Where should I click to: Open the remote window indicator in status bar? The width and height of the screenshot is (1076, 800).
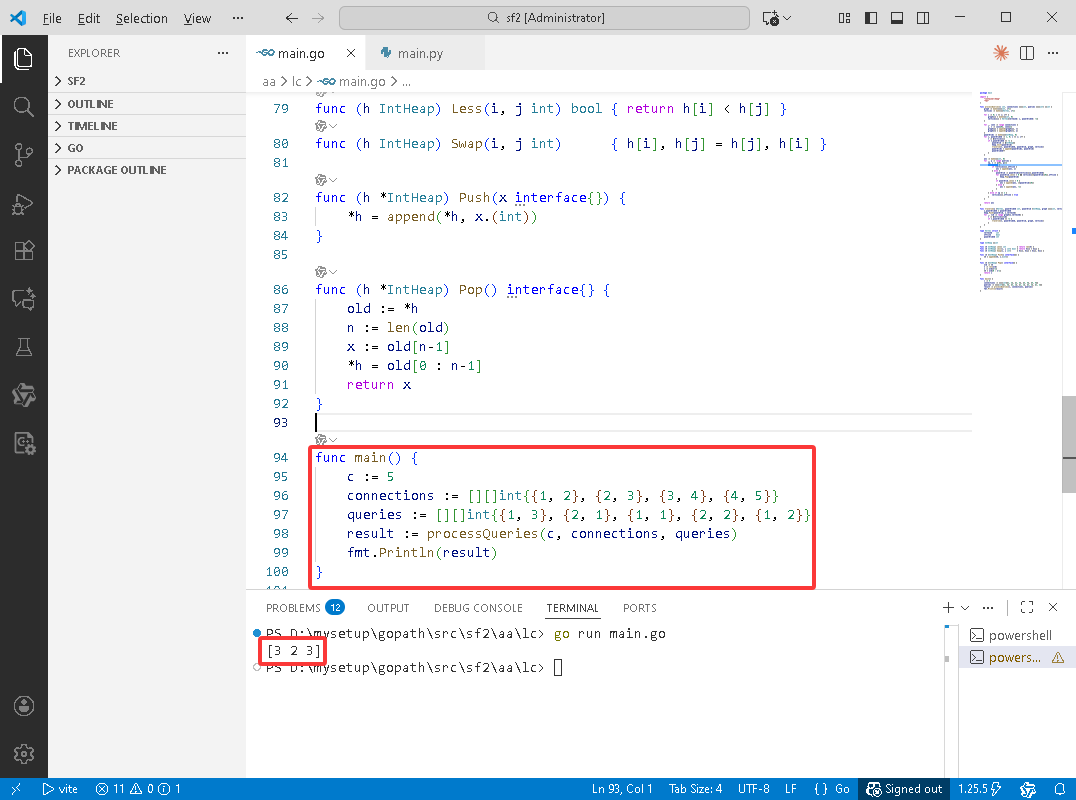(x=16, y=789)
